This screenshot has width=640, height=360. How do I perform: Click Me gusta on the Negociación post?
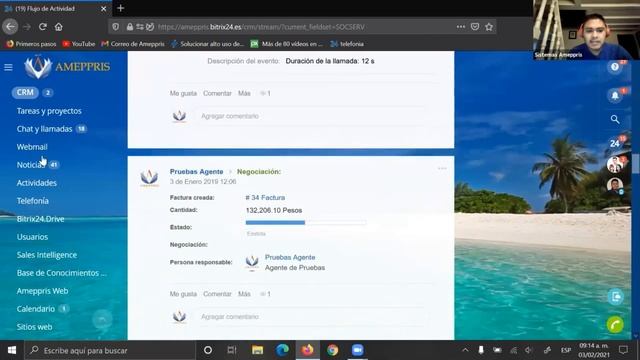click(183, 294)
